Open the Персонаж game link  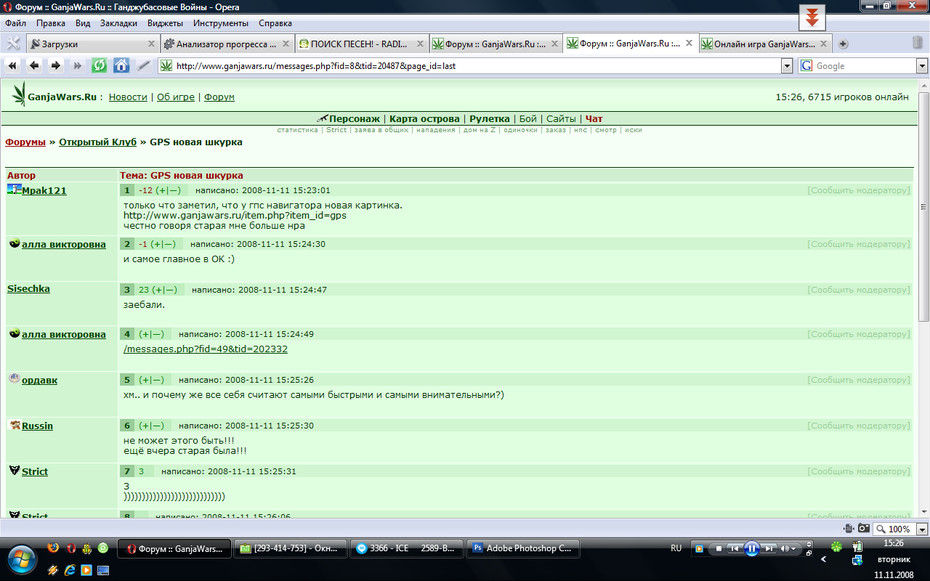[x=354, y=119]
